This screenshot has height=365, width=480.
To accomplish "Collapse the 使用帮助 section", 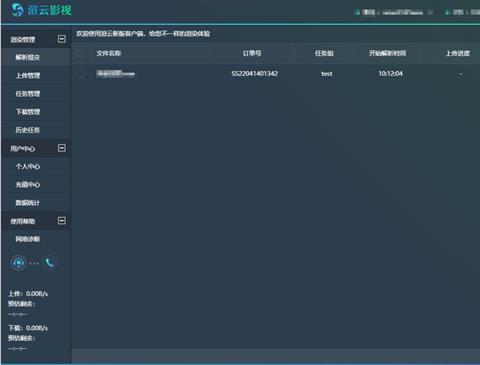I will pos(62,221).
